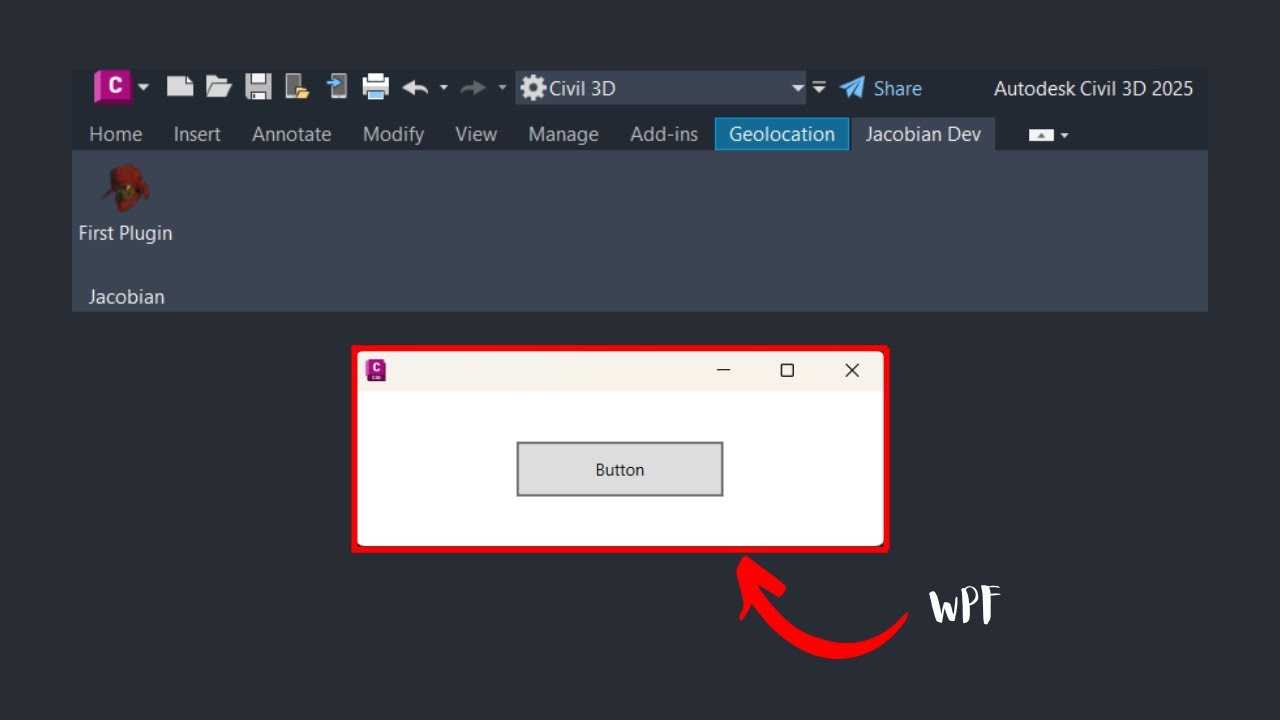
Task: Click the Jacobian panel title
Action: pyautogui.click(x=127, y=297)
